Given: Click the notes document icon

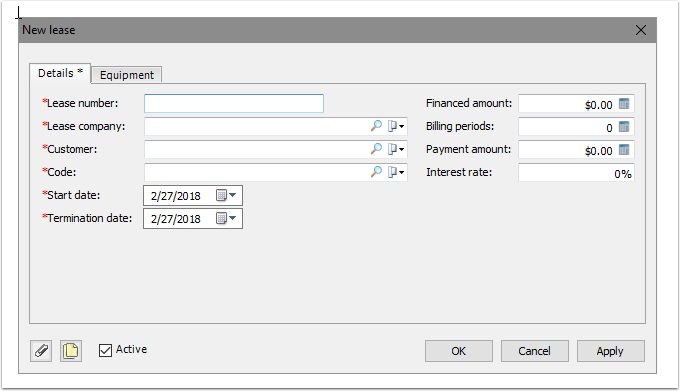Looking at the screenshot, I should coord(71,351).
